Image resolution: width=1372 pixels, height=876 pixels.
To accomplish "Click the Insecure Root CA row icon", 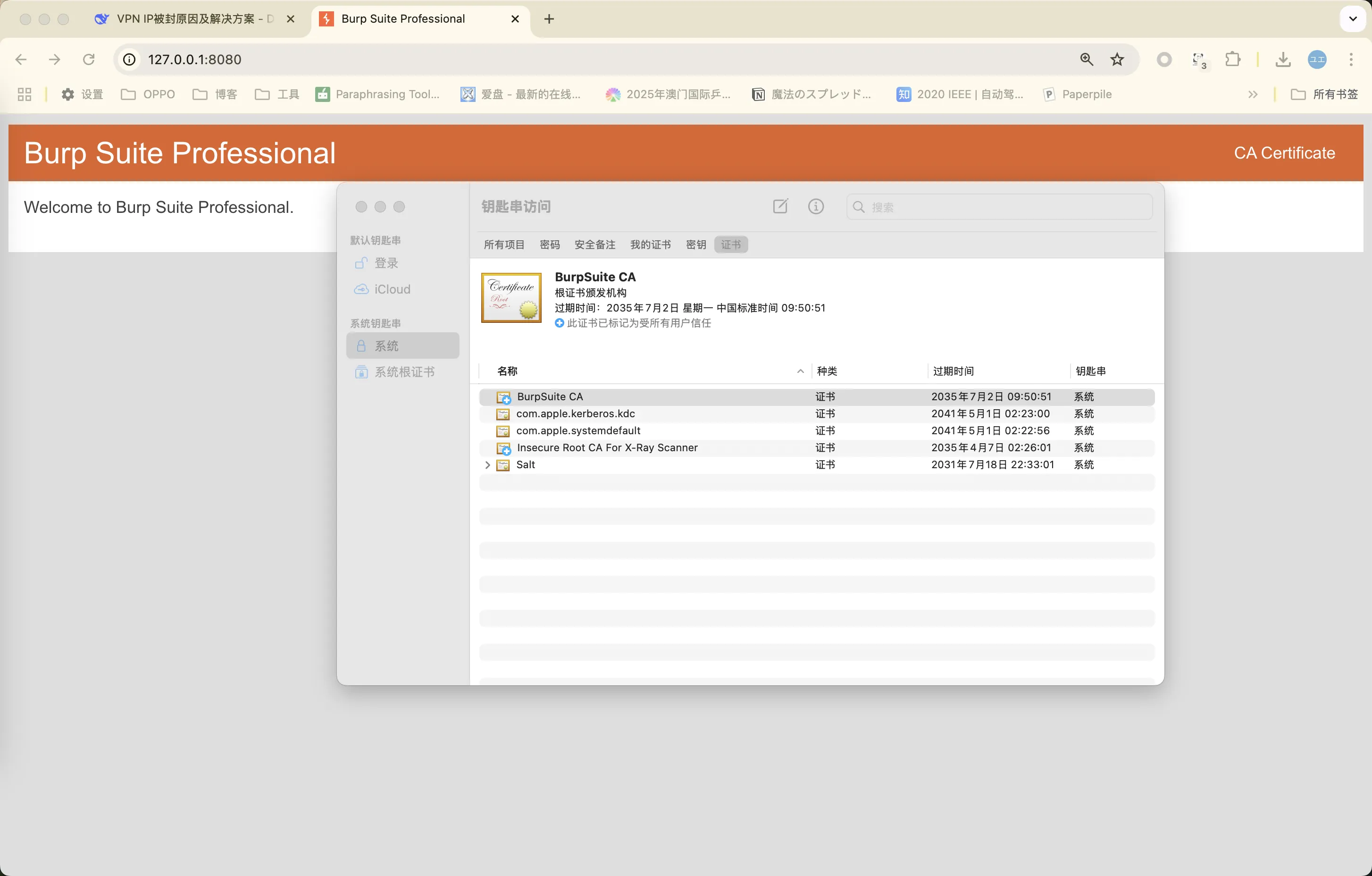I will click(504, 448).
